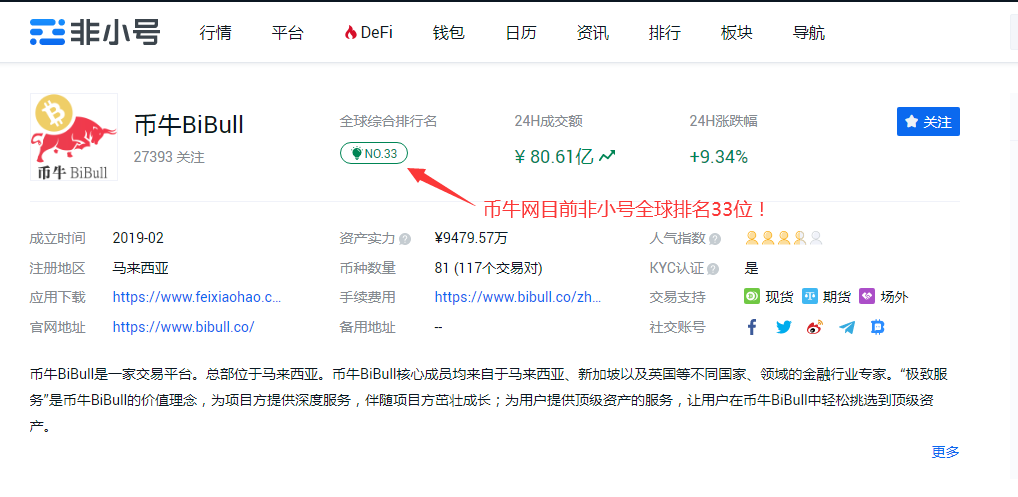The image size is (1018, 497).
Task: Open the Weibo social account
Action: pyautogui.click(x=815, y=327)
